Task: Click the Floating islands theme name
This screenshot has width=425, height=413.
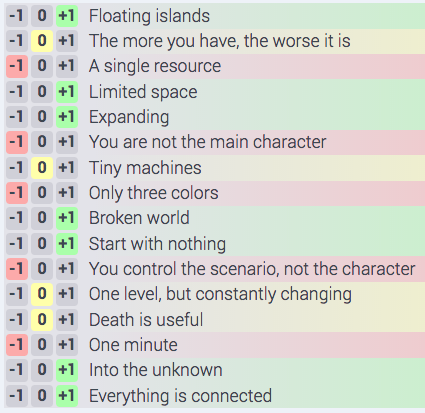Action: (149, 16)
